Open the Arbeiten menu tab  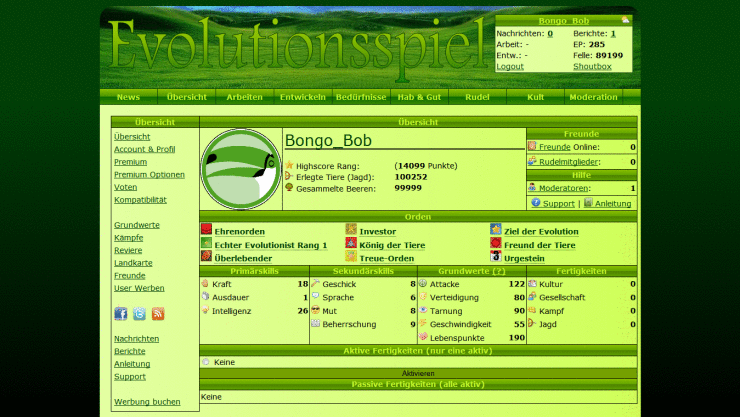pos(244,97)
